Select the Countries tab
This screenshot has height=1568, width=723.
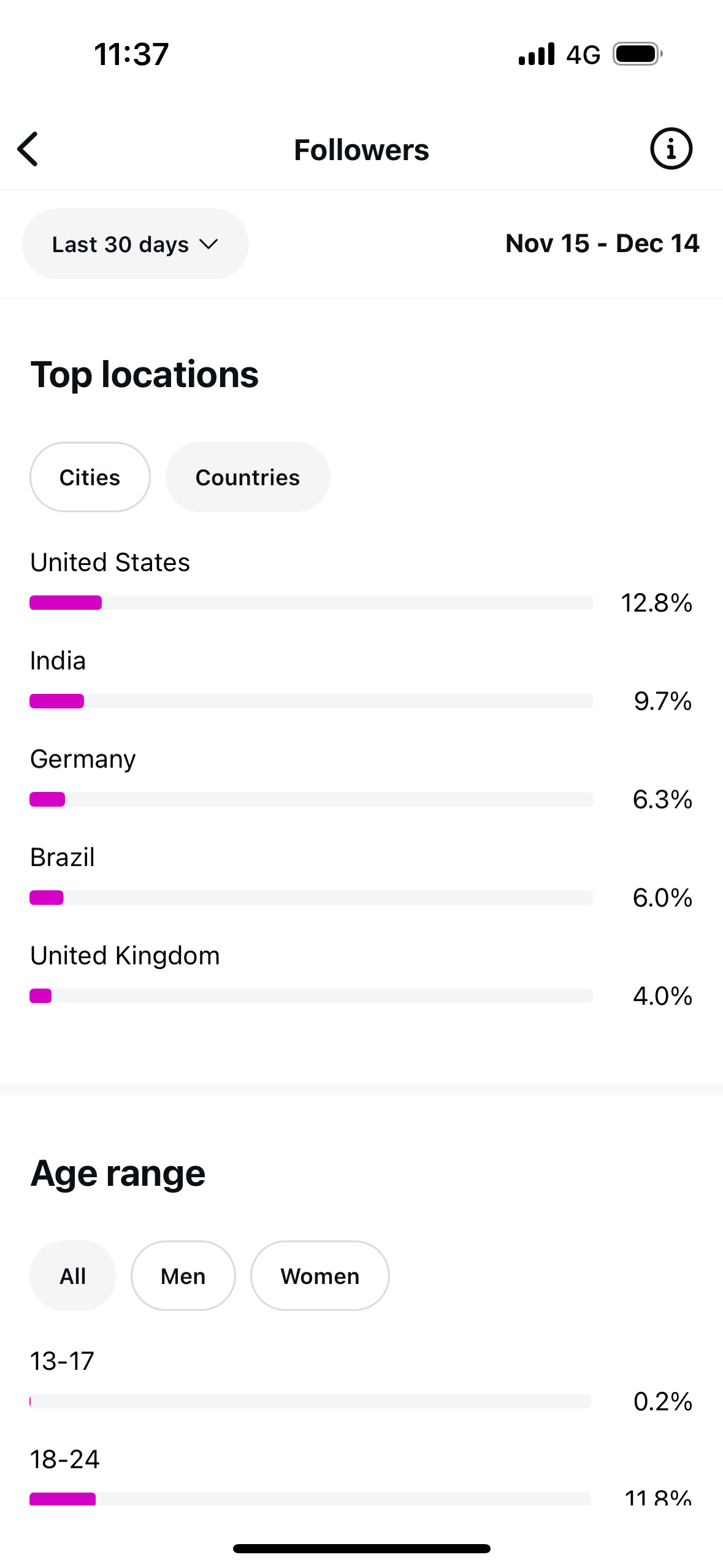(248, 477)
